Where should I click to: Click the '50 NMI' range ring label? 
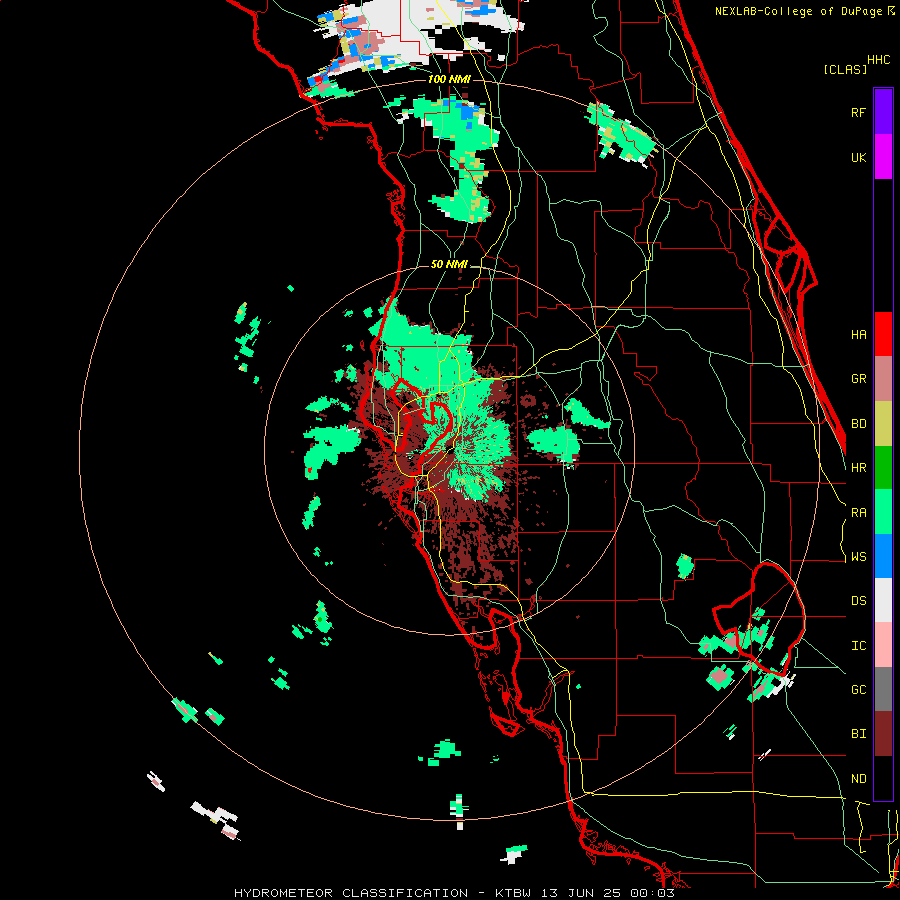449,265
